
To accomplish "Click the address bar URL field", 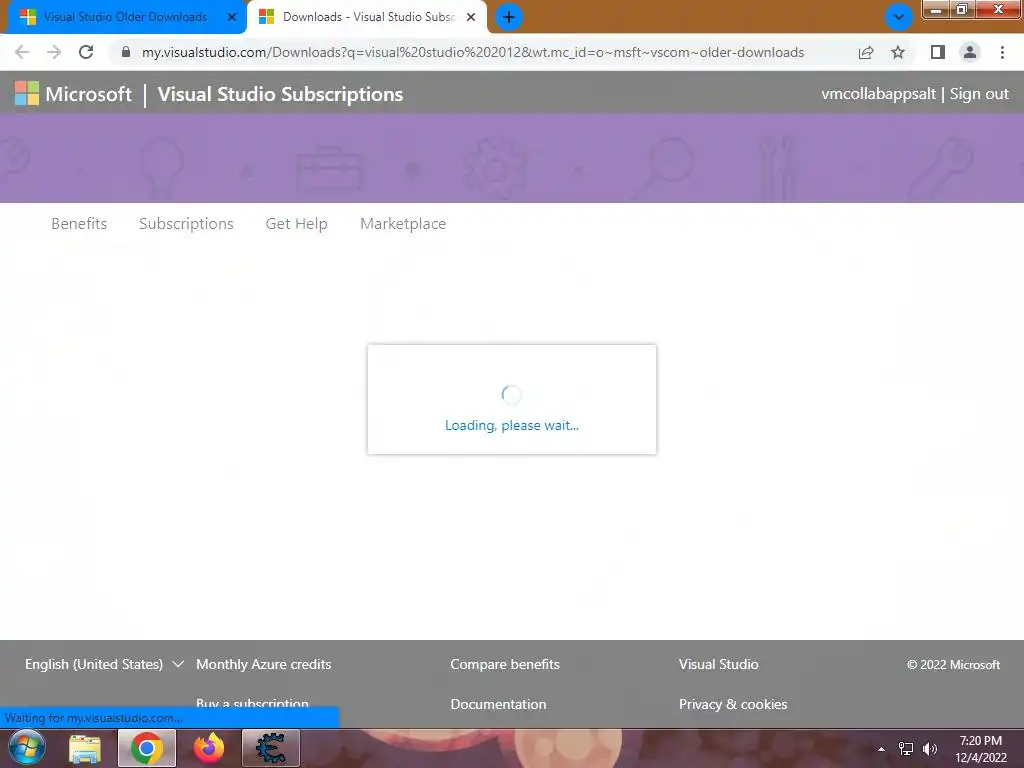I will click(x=473, y=52).
